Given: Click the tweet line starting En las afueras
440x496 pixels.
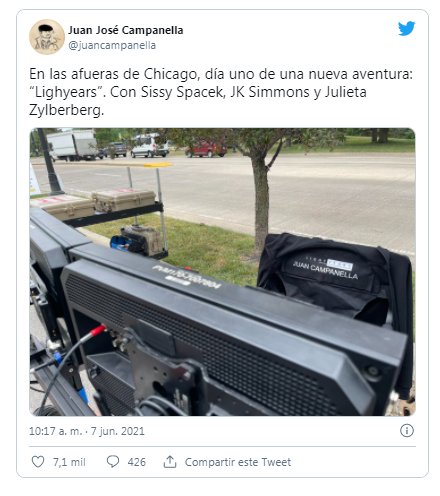Looking at the screenshot, I should coord(221,74).
